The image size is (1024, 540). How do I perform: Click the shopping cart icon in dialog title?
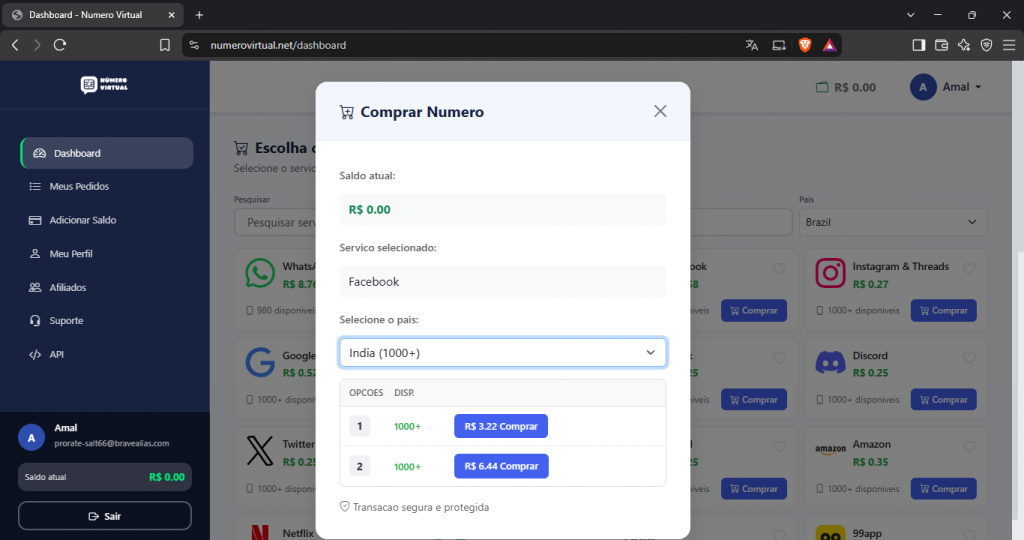[x=346, y=112]
